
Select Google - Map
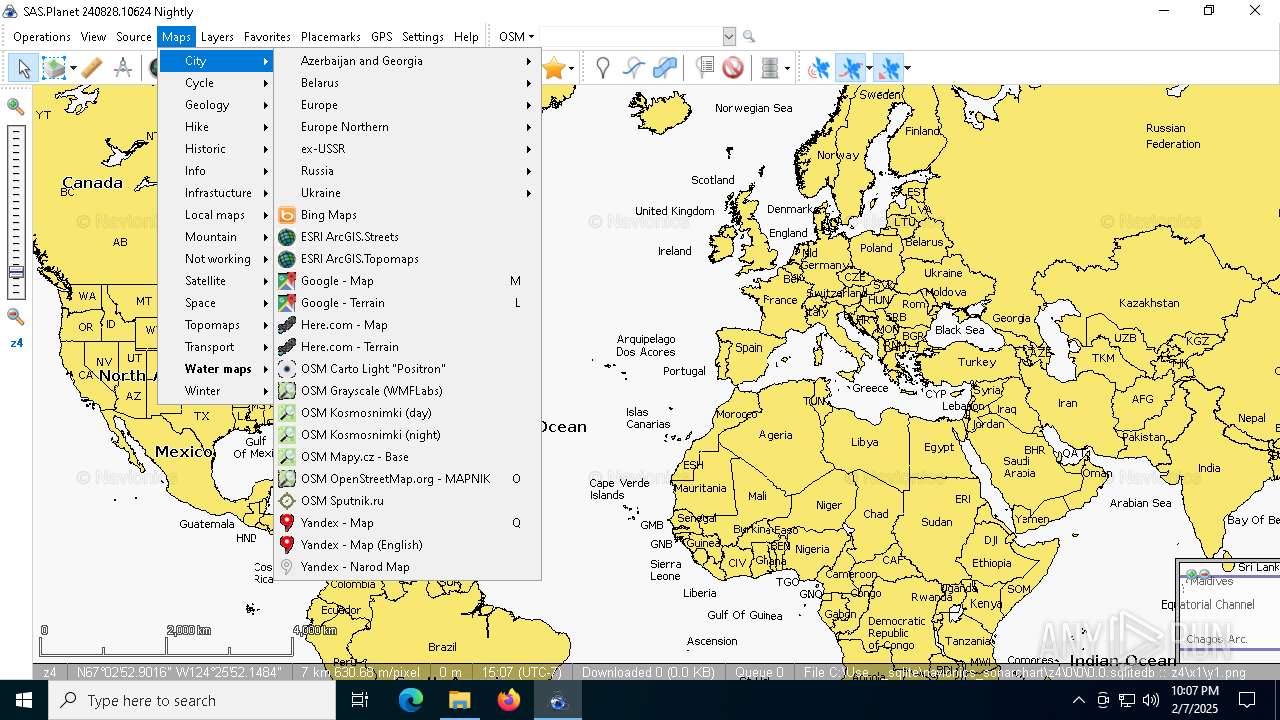click(407, 281)
